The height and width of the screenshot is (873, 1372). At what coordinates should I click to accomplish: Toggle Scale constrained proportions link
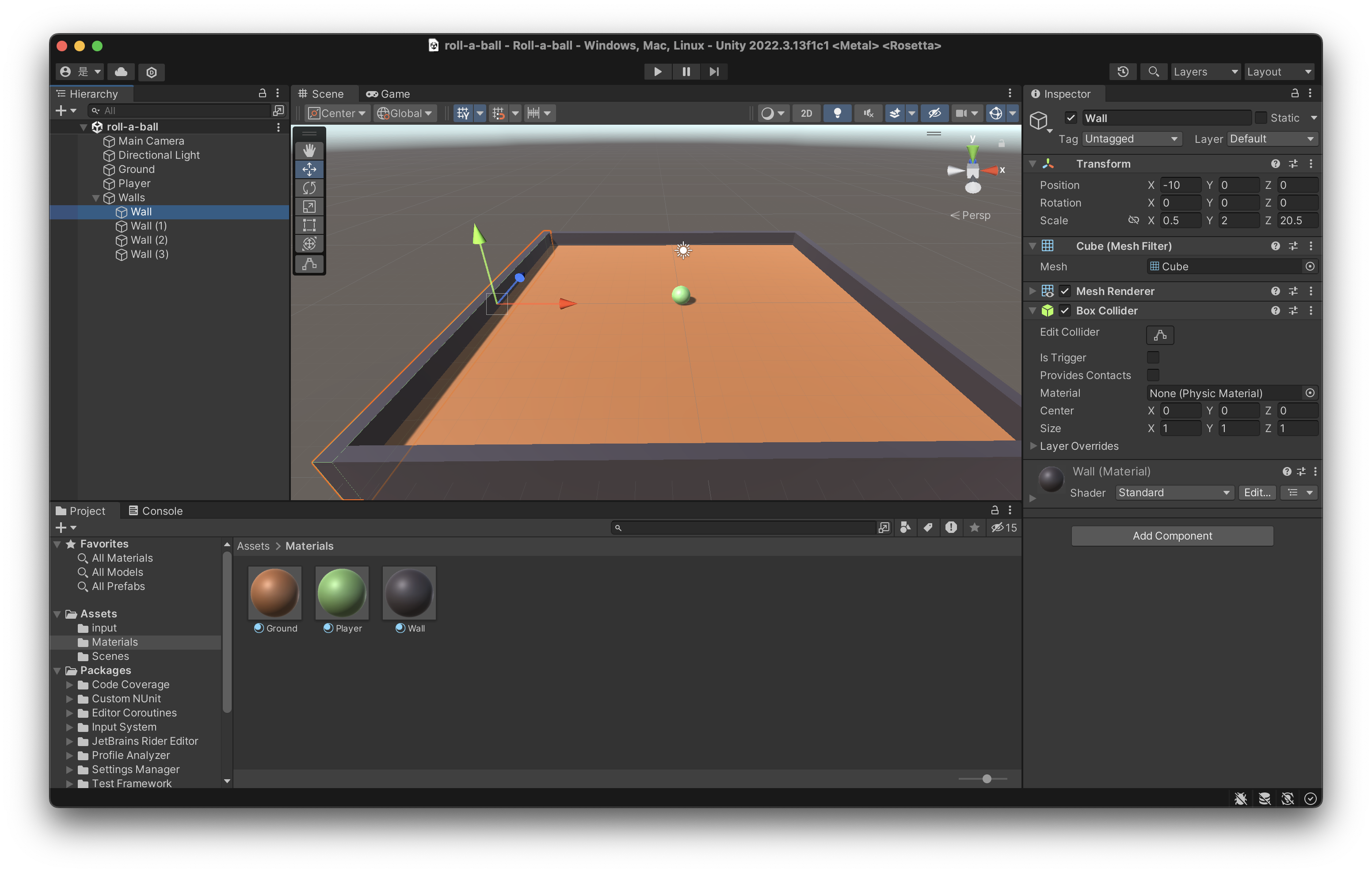coord(1133,221)
